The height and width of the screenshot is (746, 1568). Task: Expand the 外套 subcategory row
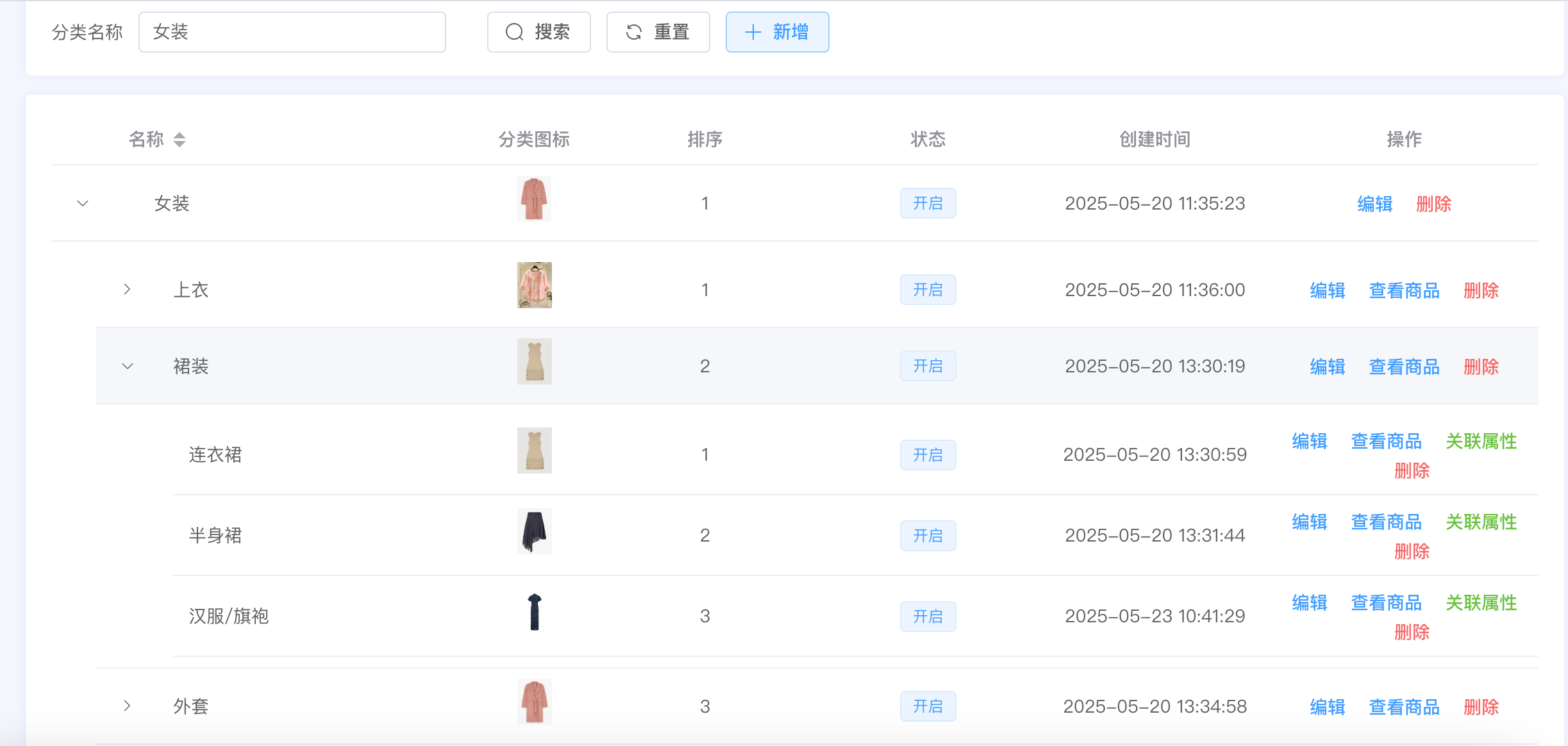(127, 706)
